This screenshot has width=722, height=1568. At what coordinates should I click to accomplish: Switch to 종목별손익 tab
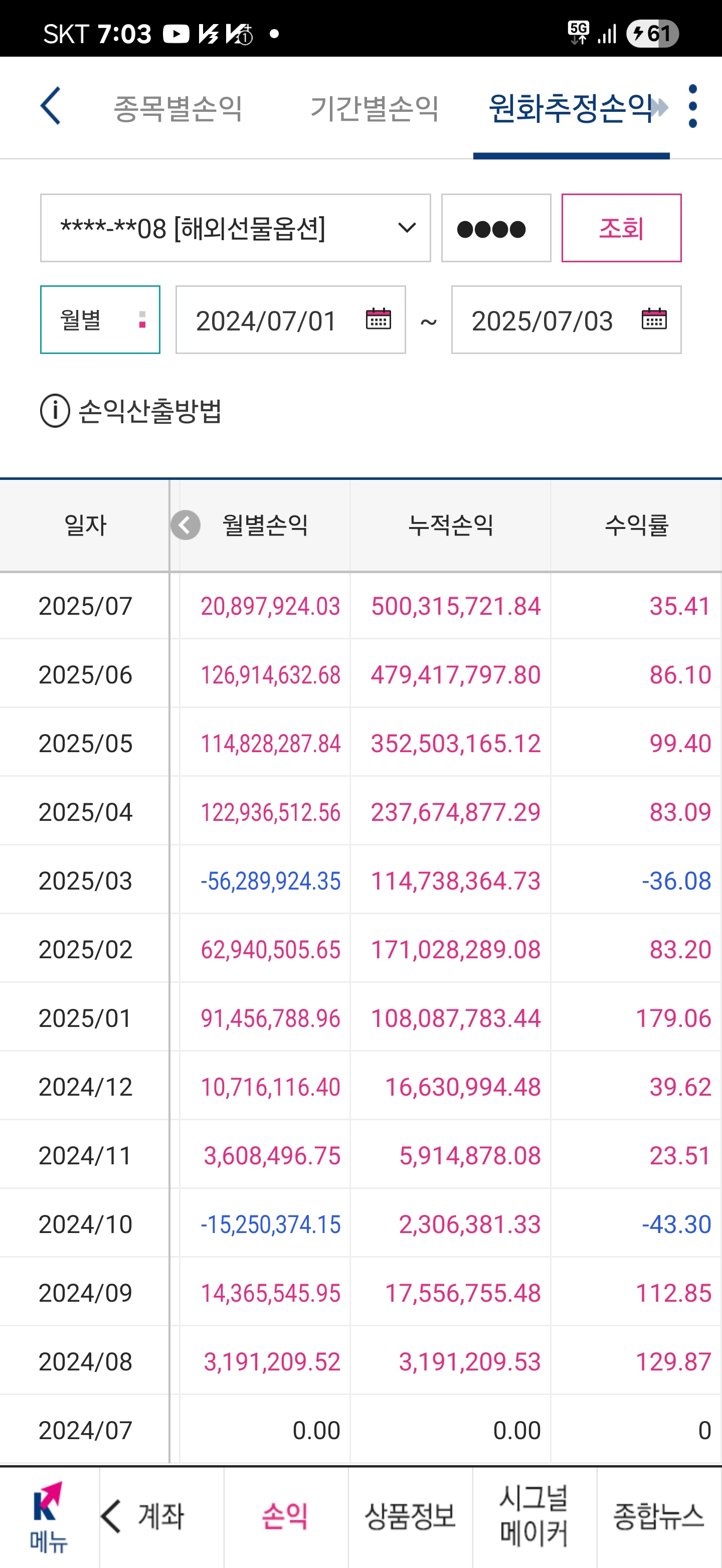point(178,108)
